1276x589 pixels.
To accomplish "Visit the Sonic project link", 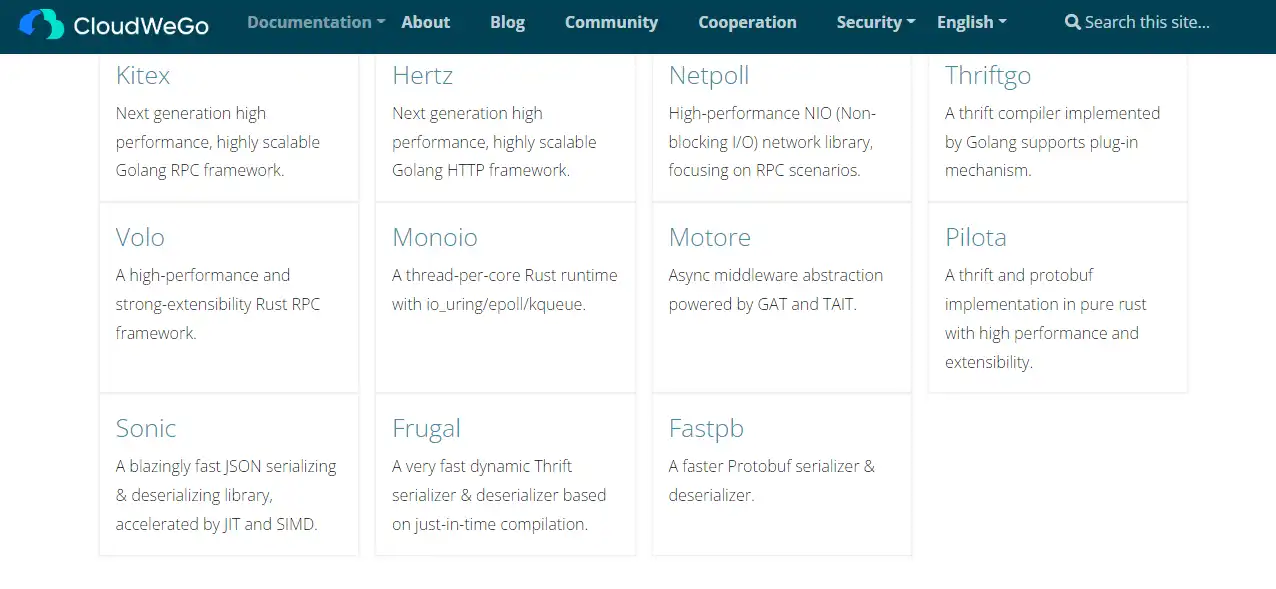I will click(x=146, y=428).
